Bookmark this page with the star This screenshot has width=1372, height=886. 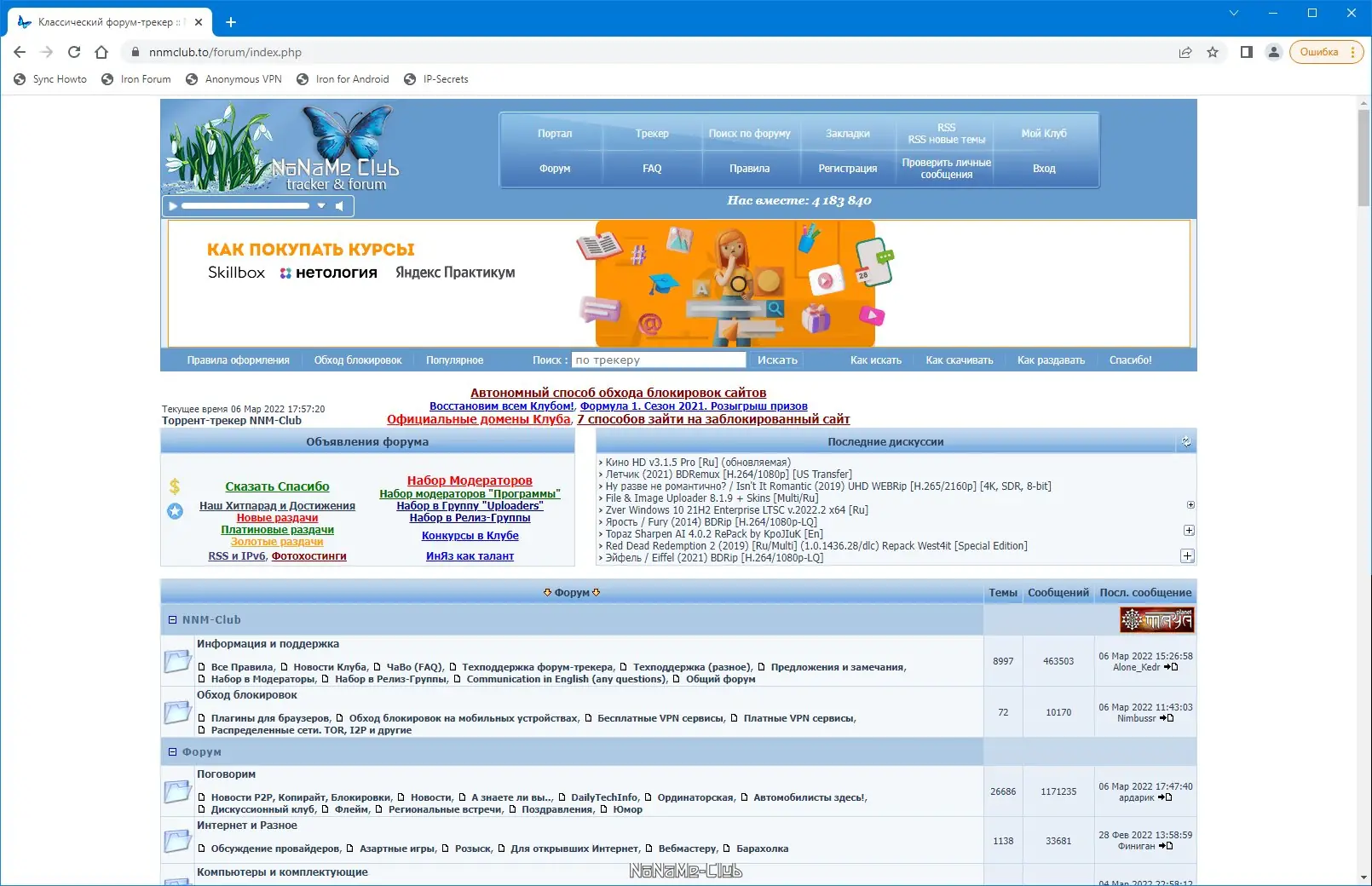1213,52
